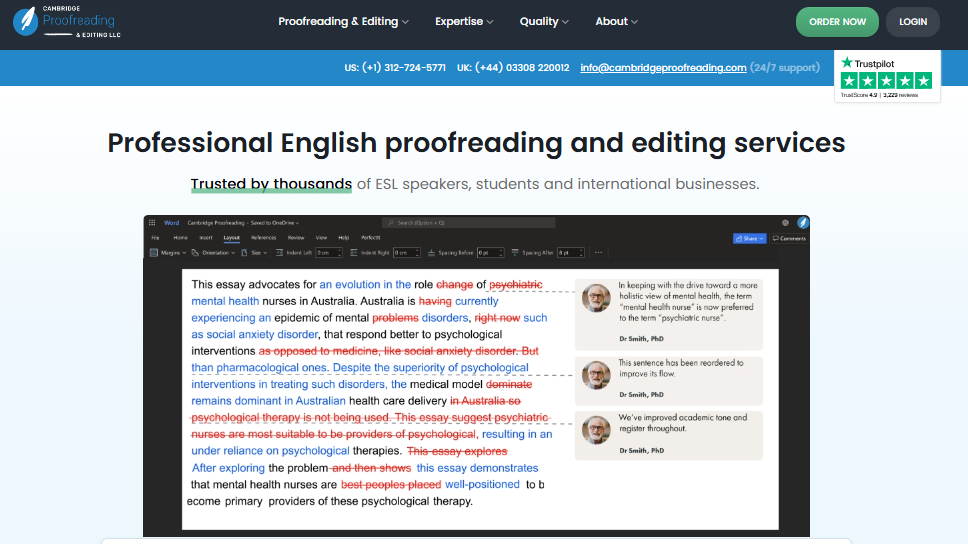Open the View tab in Word

322,238
